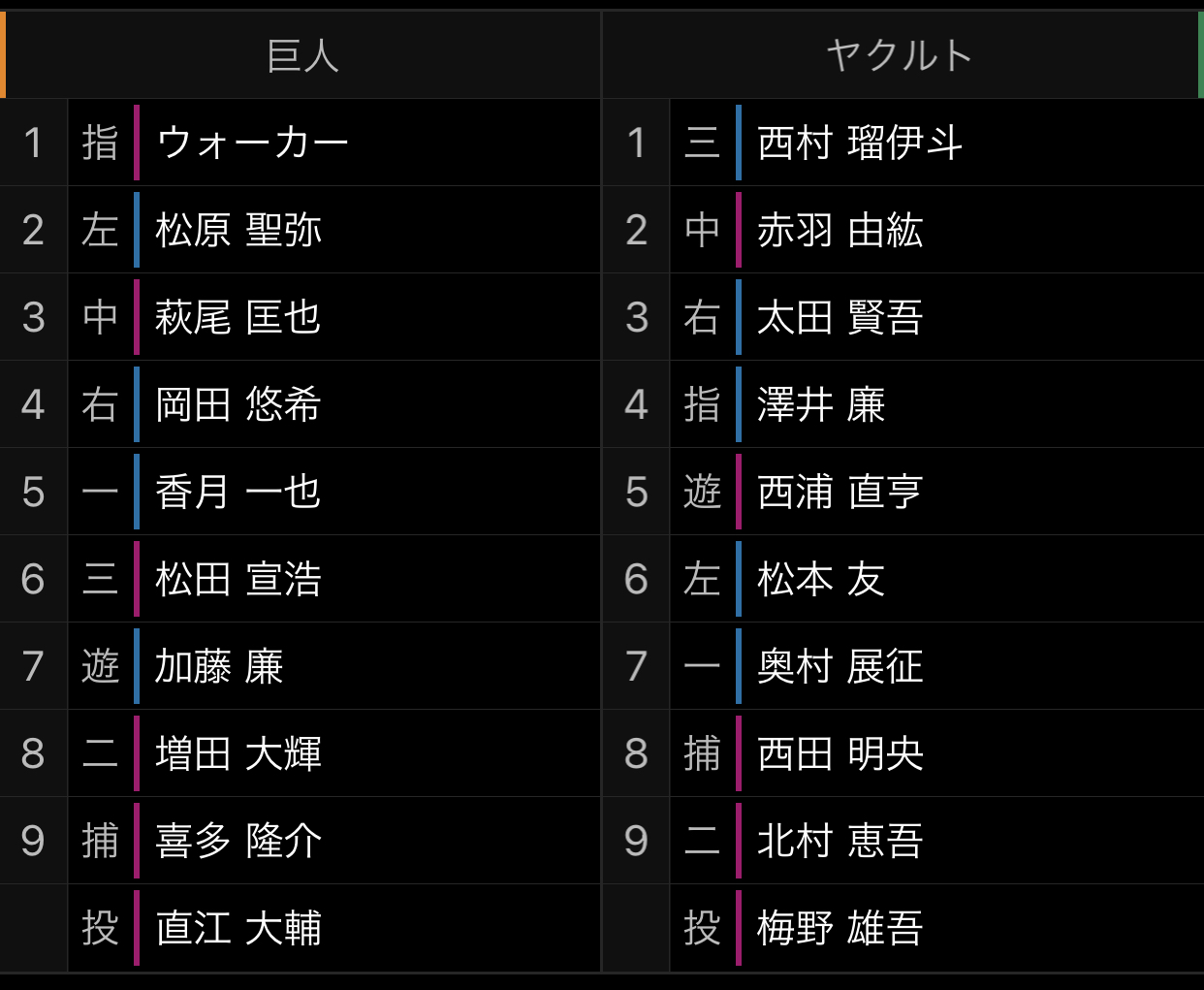Viewport: 1204px width, 990px height.
Task: Click the 巨人 team header
Action: click(x=301, y=55)
